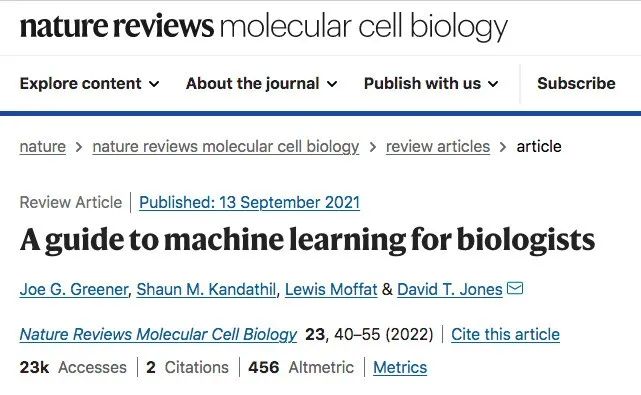This screenshot has height=395, width=641.
Task: Click the article title heading
Action: point(307,240)
